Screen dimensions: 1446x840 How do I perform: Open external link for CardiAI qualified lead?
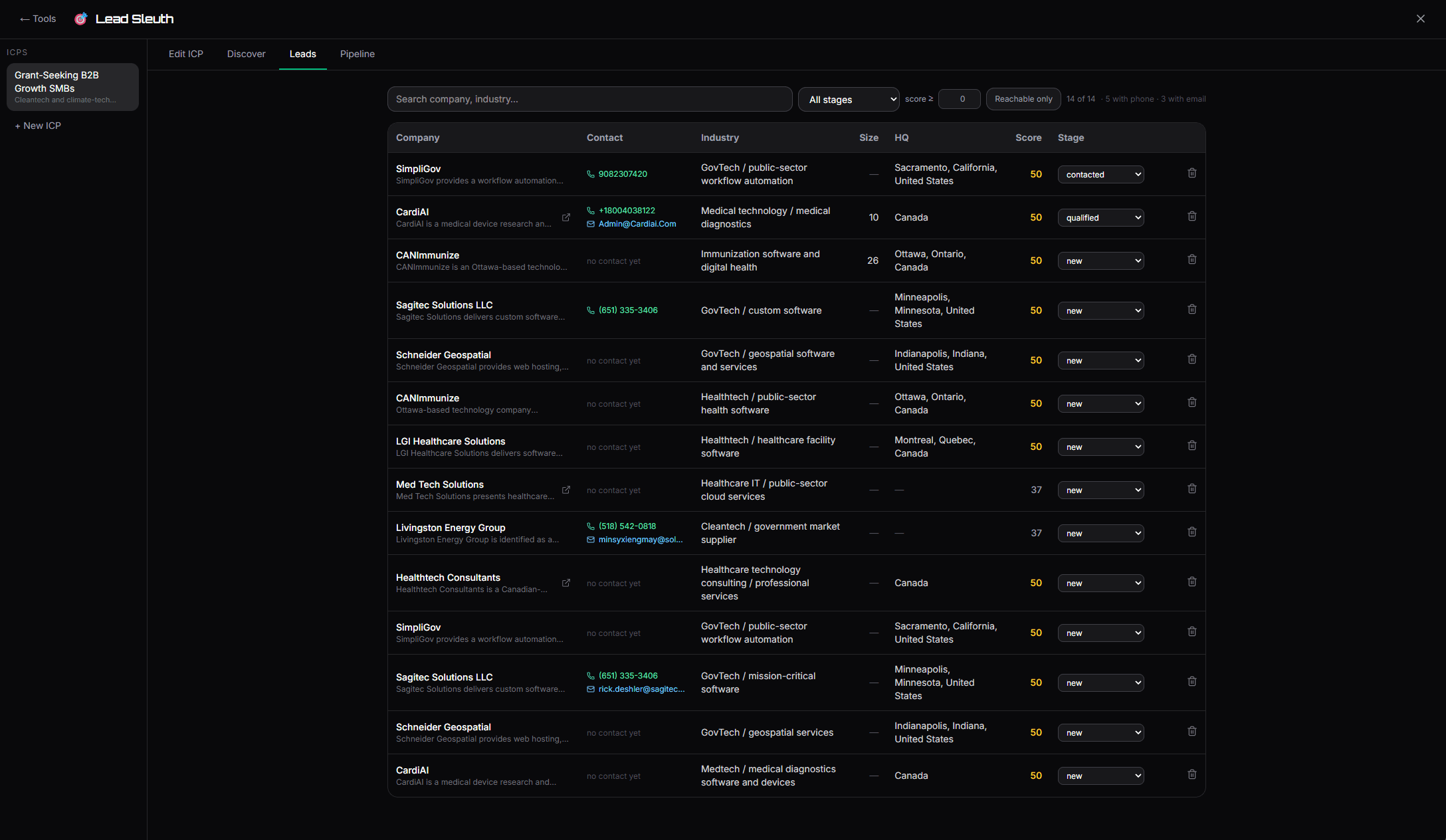click(x=566, y=217)
